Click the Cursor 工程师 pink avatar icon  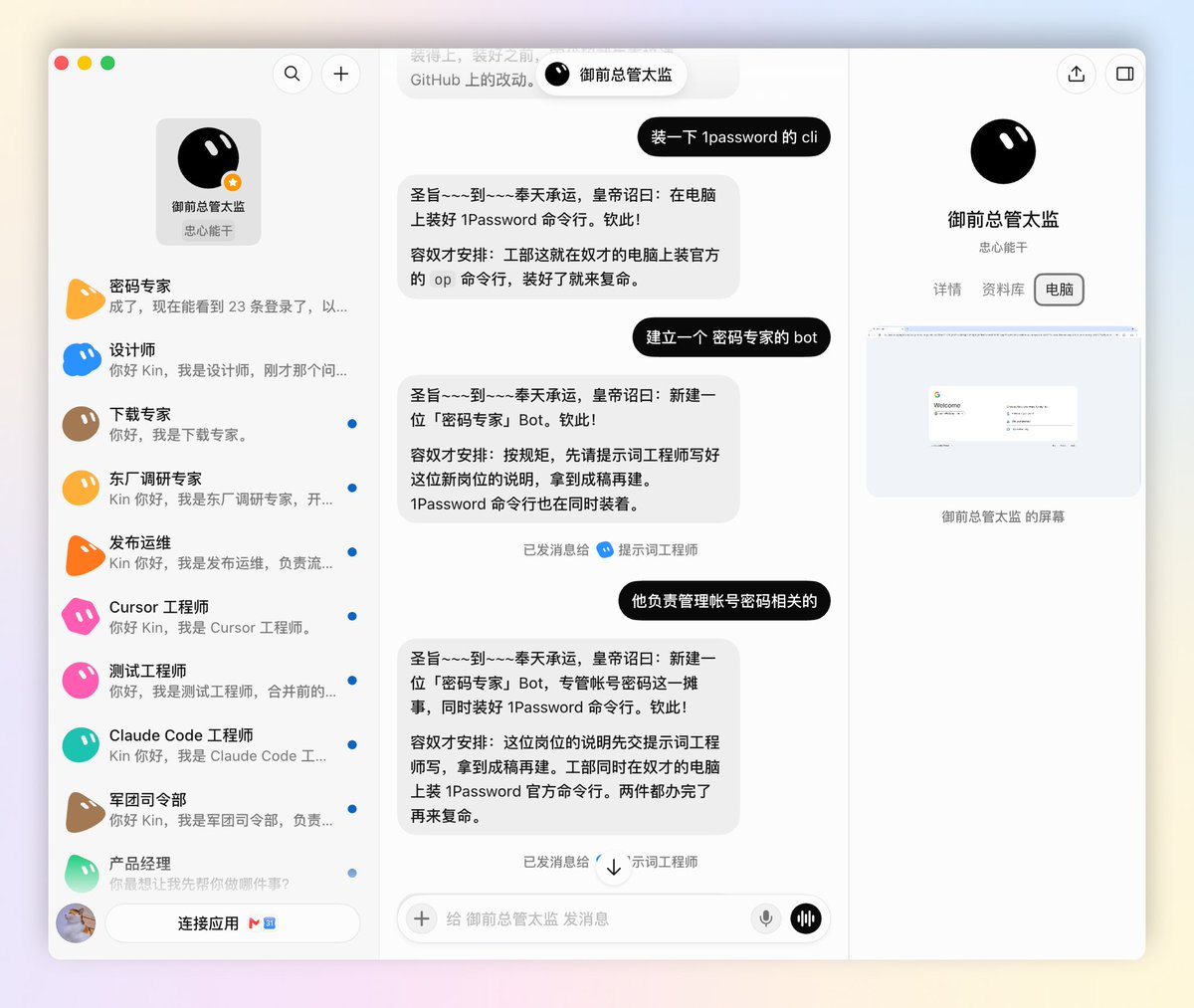(81, 617)
